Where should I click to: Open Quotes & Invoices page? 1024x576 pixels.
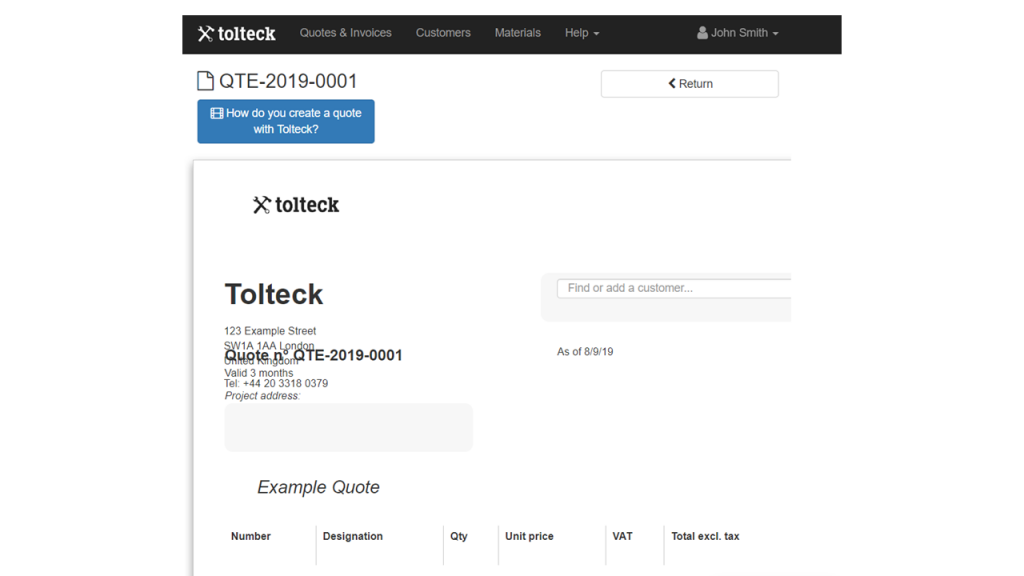345,33
